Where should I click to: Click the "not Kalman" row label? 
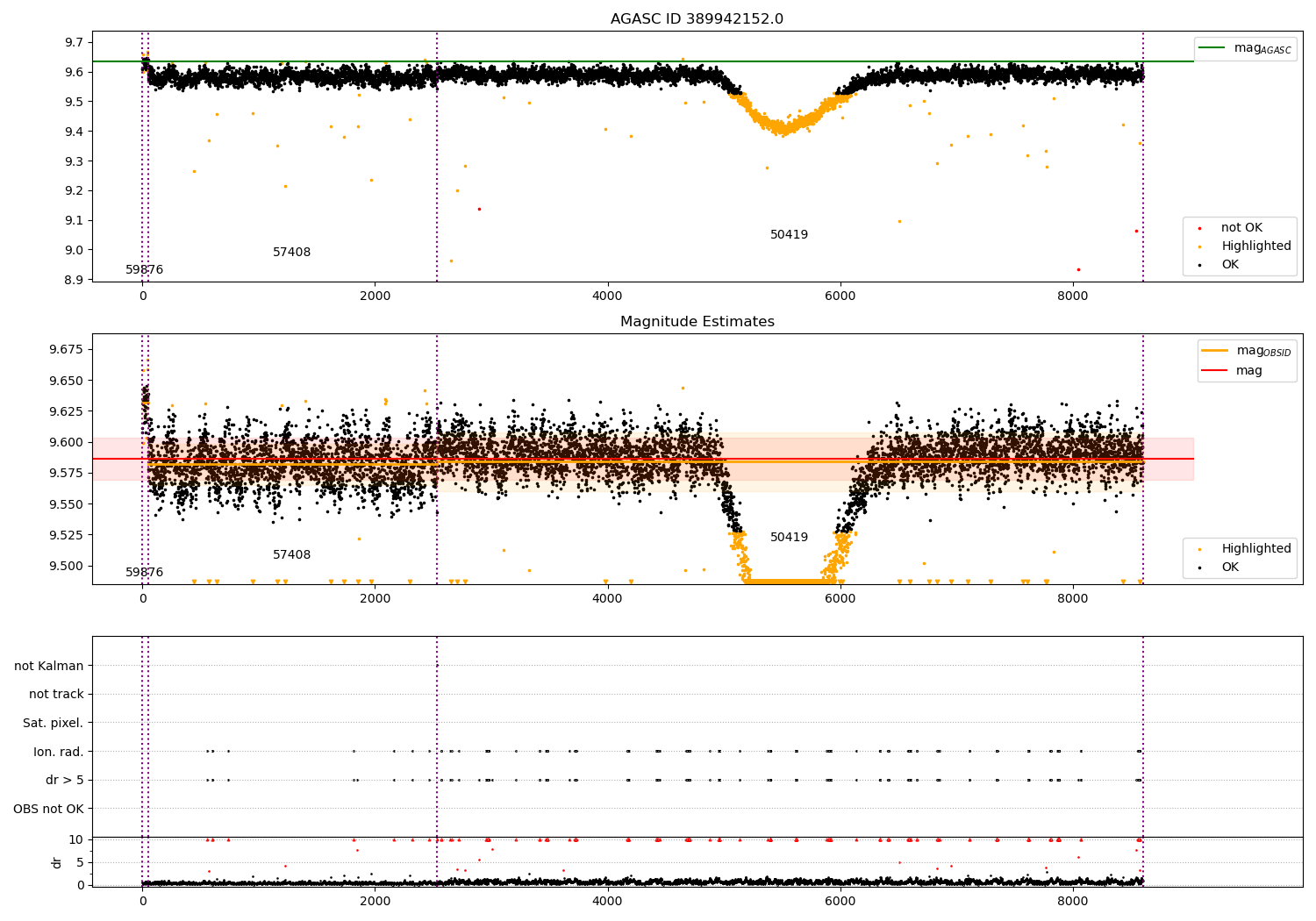point(49,666)
